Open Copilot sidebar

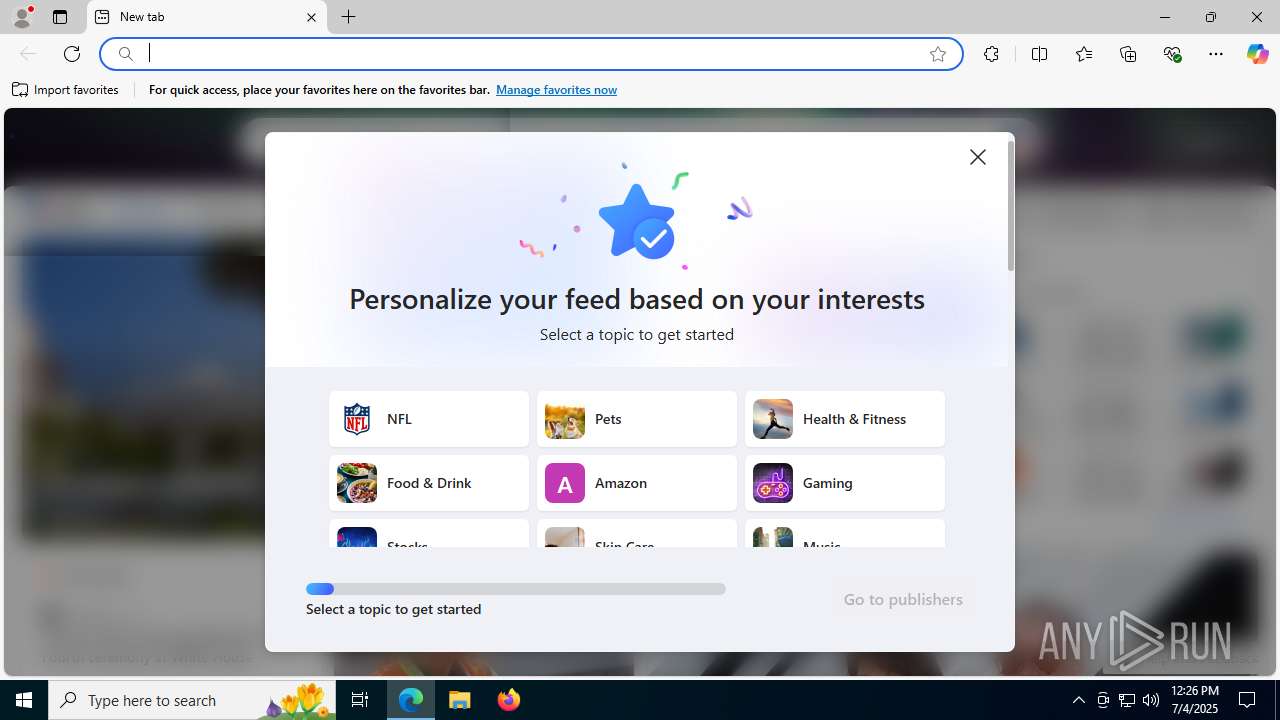(x=1257, y=54)
